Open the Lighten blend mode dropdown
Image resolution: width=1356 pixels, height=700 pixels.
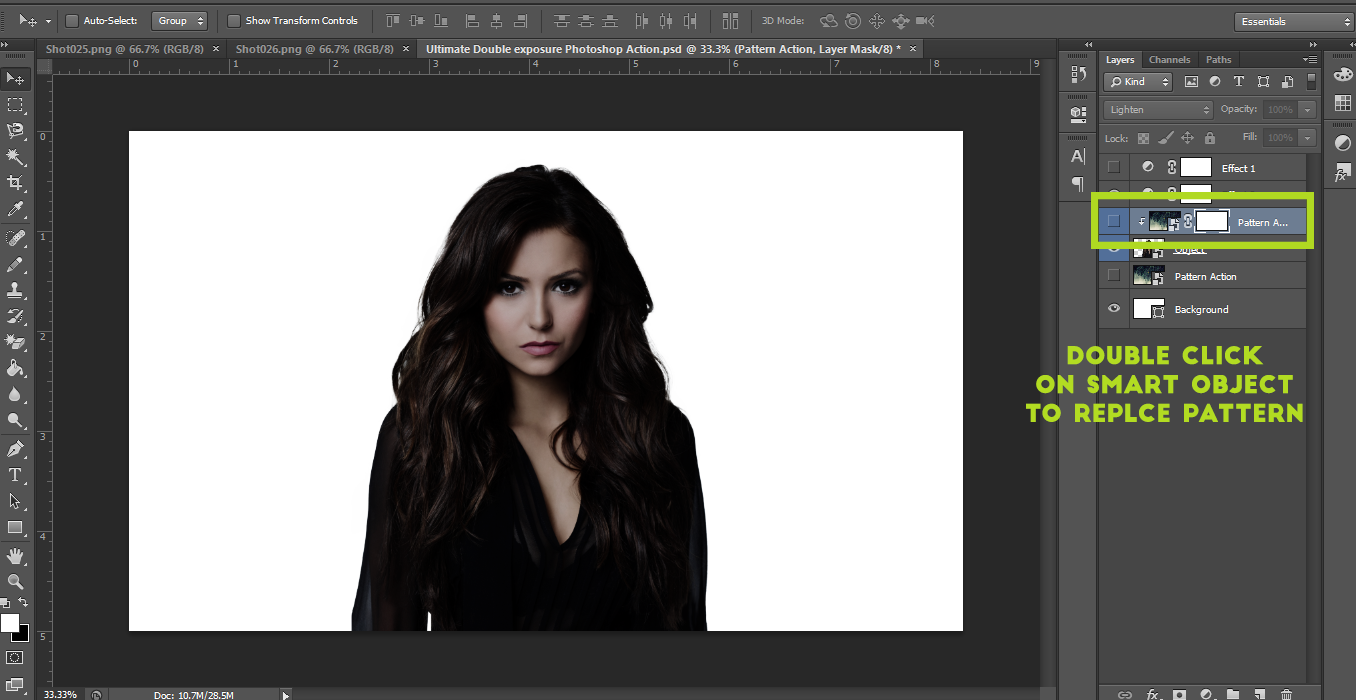tap(1158, 109)
